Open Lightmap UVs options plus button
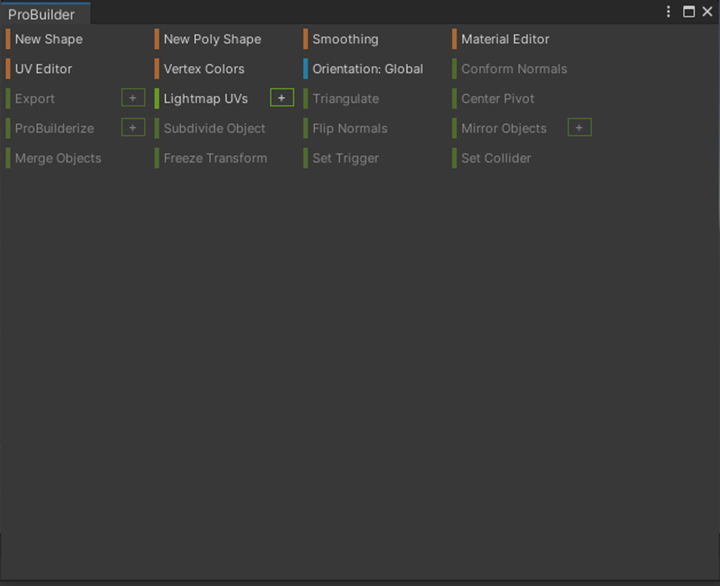This screenshot has width=720, height=586. pos(282,98)
